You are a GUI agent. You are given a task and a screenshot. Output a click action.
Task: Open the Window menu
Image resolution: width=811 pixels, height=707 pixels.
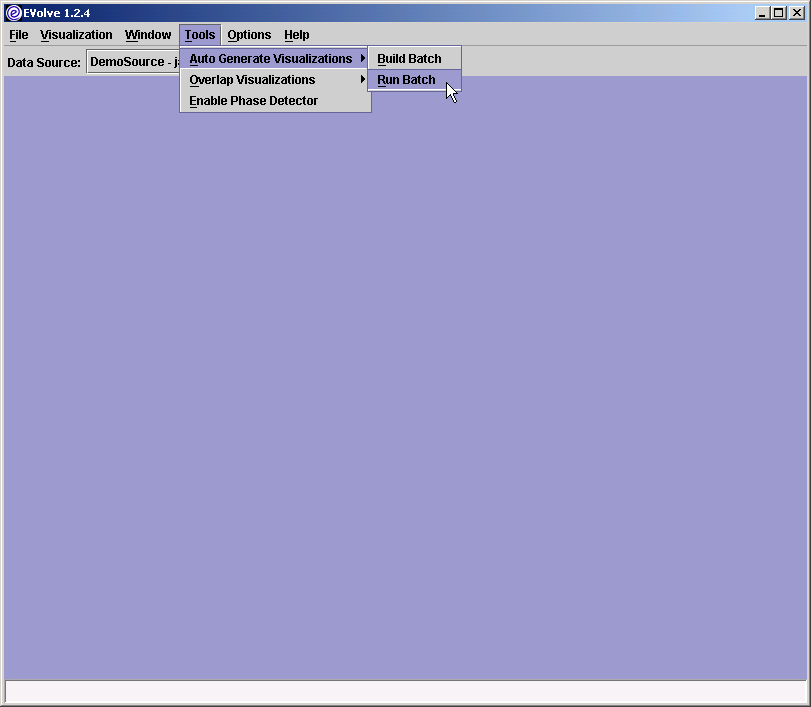[x=148, y=35]
